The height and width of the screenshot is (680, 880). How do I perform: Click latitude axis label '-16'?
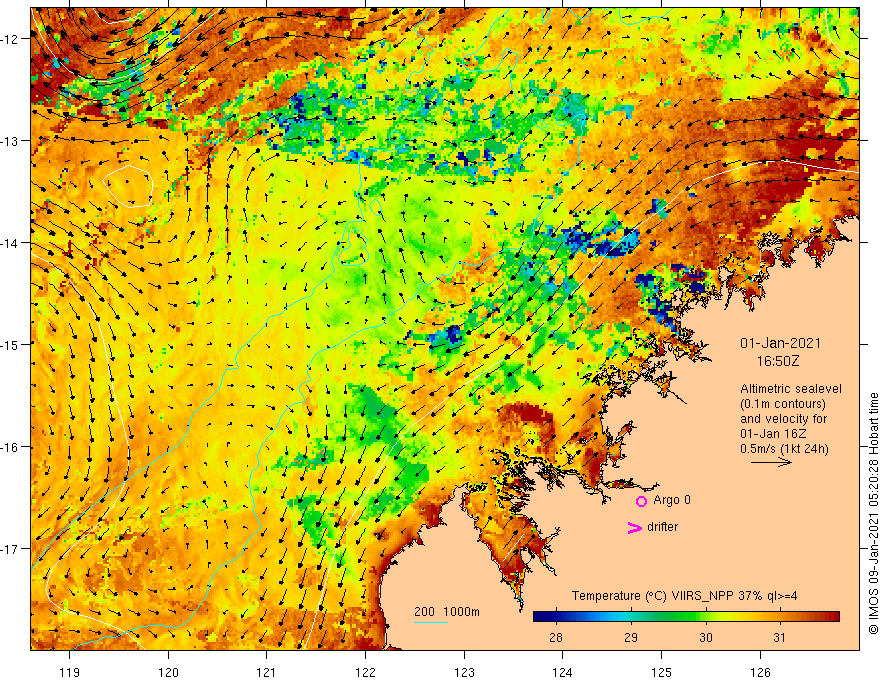click(11, 447)
